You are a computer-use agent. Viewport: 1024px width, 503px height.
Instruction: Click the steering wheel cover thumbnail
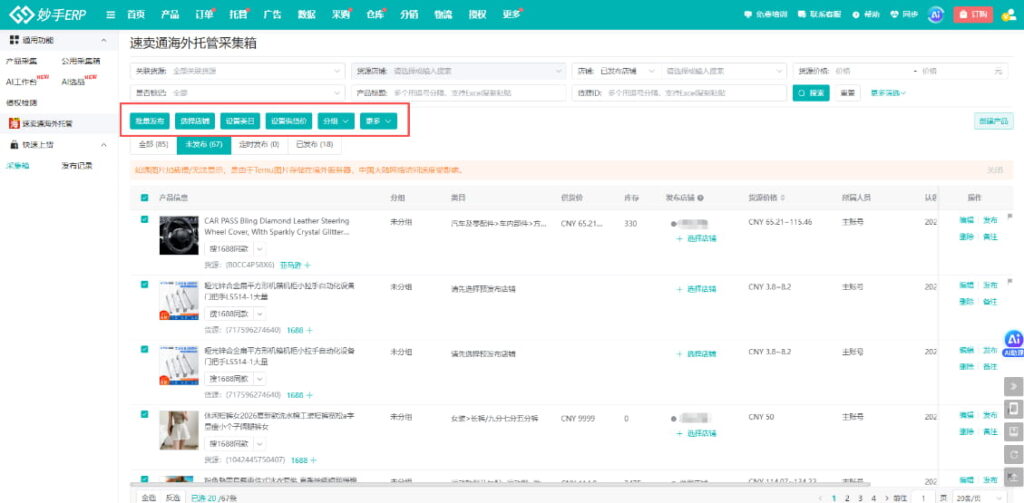(x=179, y=235)
